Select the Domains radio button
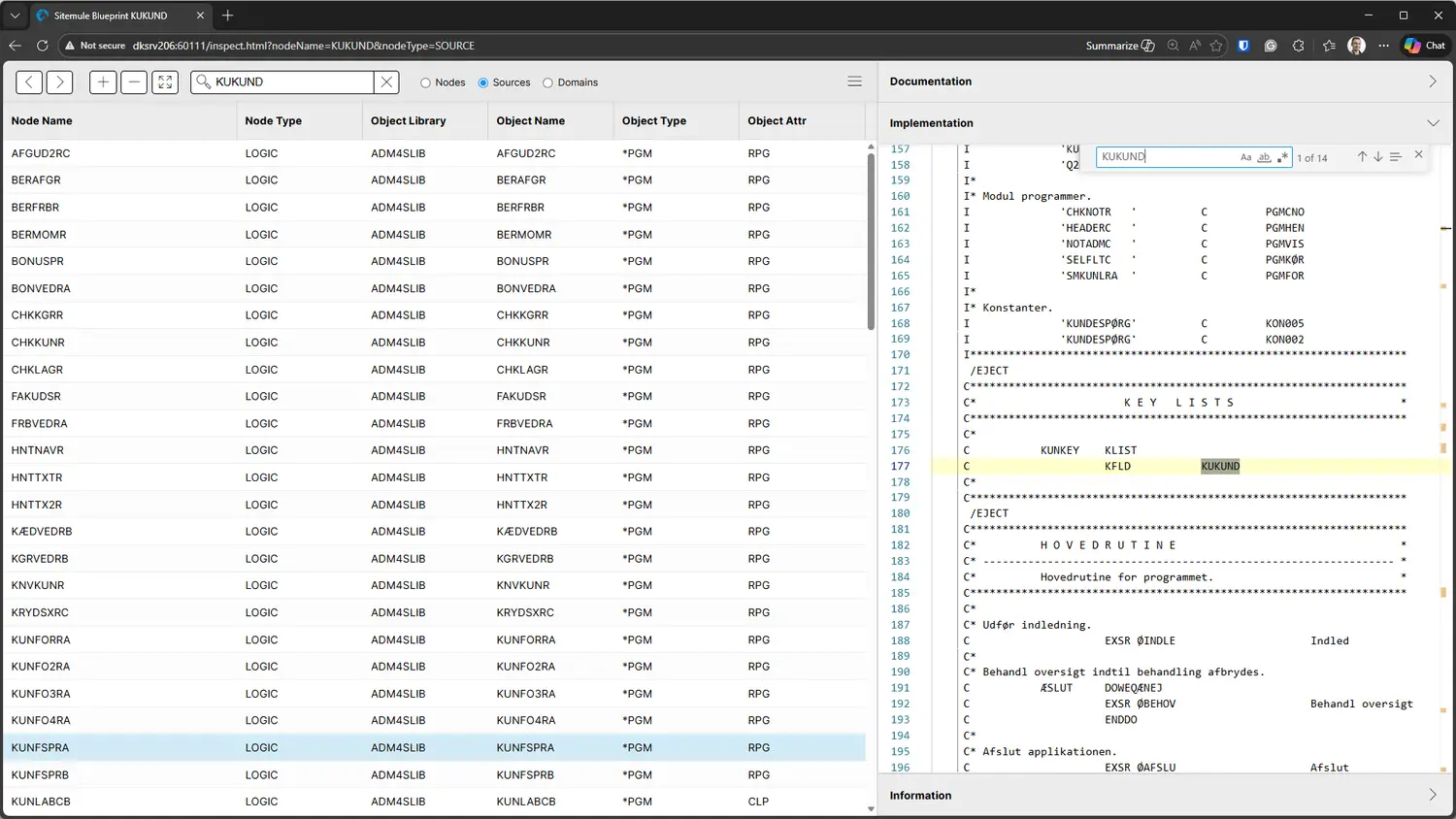Image resolution: width=1456 pixels, height=819 pixels. click(547, 82)
